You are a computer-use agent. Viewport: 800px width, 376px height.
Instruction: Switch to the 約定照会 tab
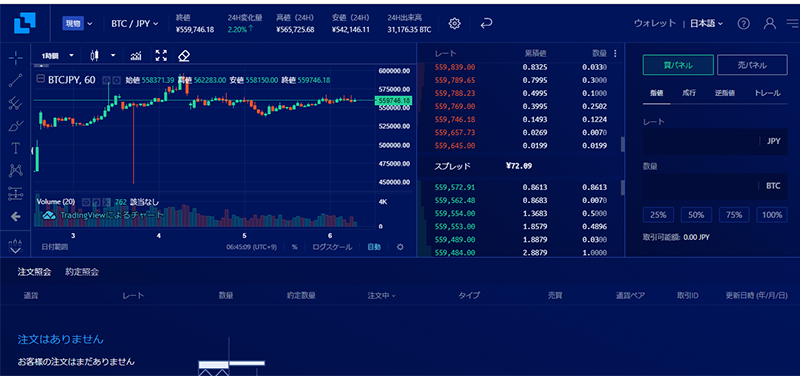coord(82,272)
